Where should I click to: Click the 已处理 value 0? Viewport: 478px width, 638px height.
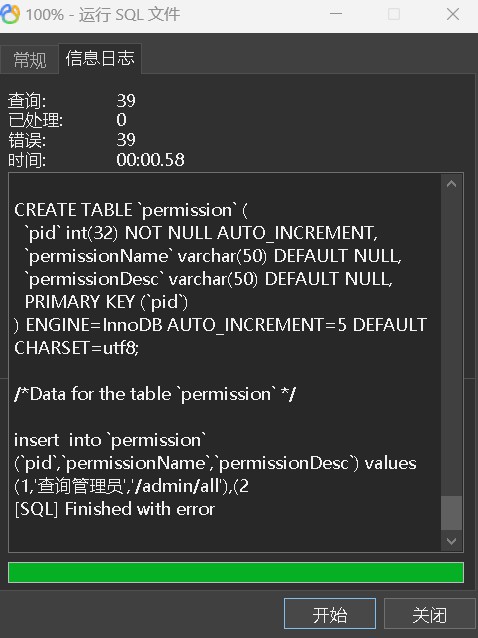click(121, 120)
